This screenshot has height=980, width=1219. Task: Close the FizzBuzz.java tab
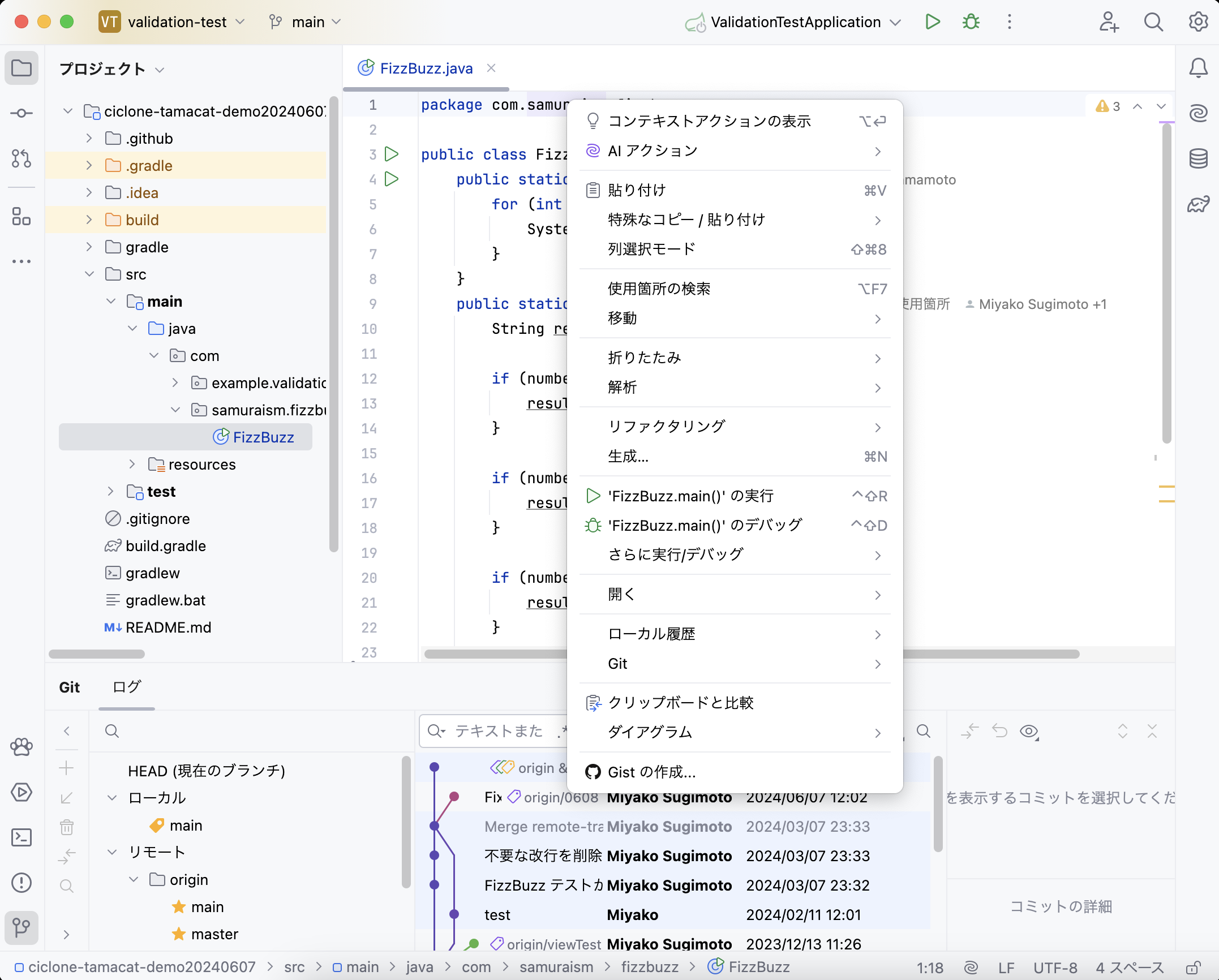click(491, 68)
